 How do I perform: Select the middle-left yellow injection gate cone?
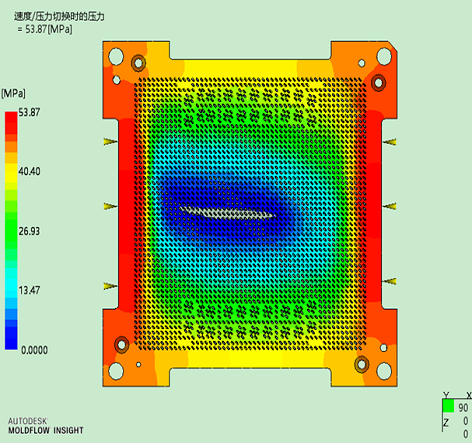point(110,207)
